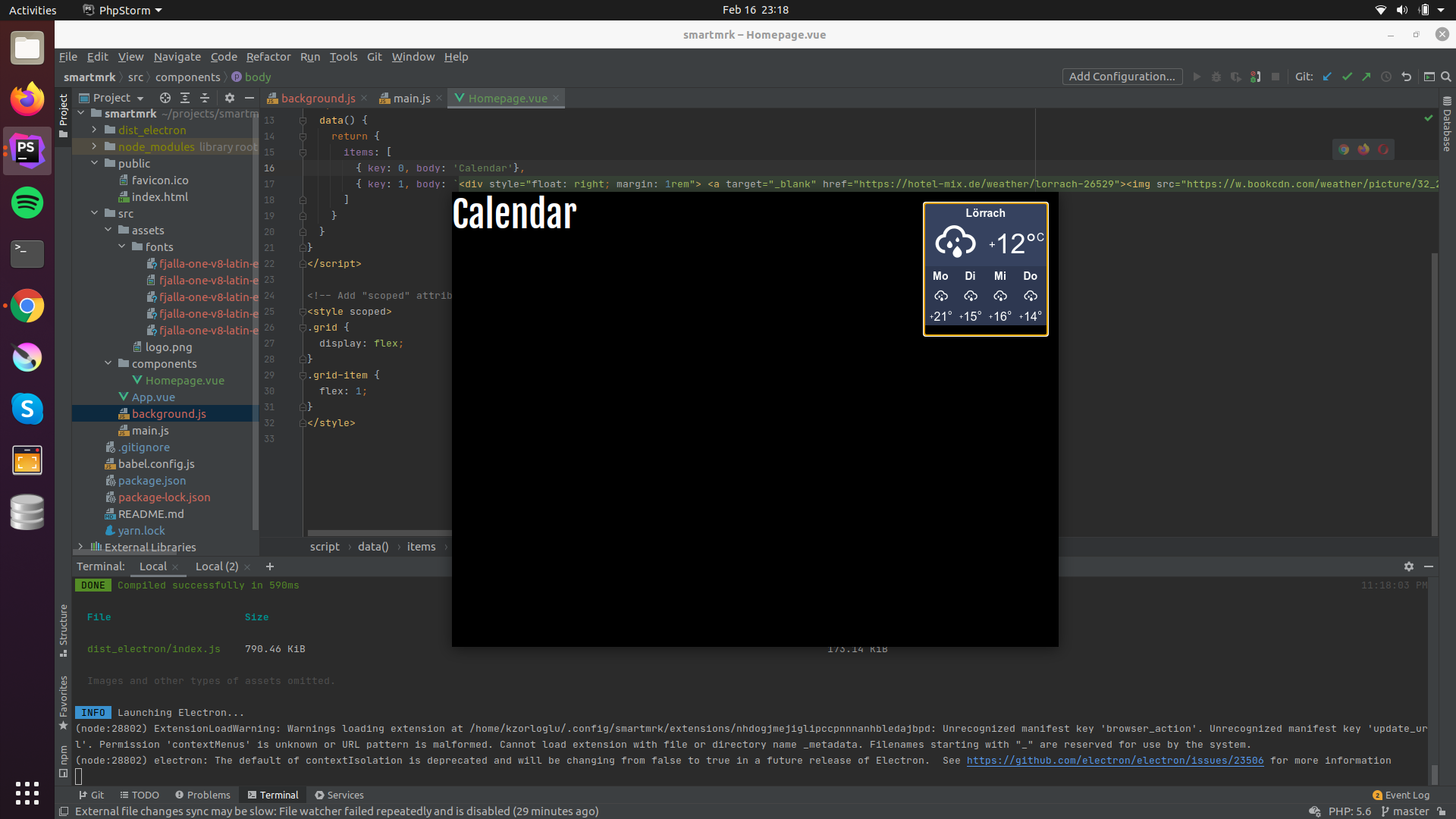Open the electron issues 23506 GitHub link

pos(1115,761)
